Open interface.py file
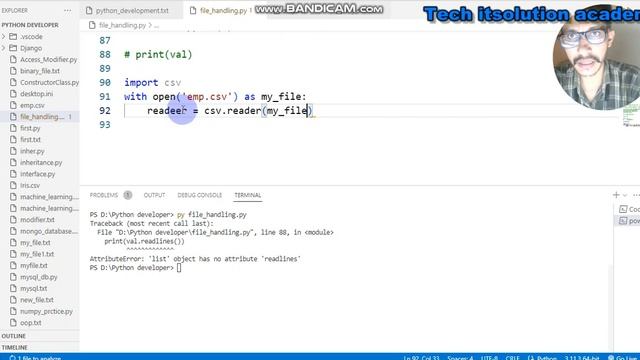 coord(38,174)
